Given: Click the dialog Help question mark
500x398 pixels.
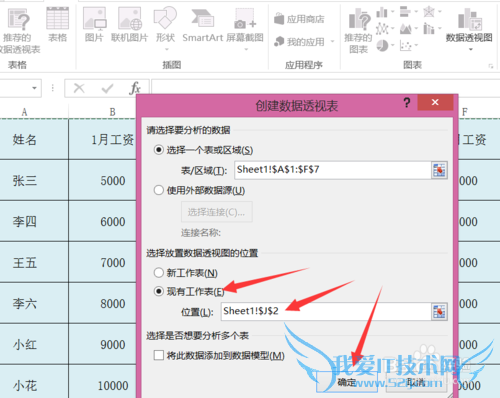Looking at the screenshot, I should coord(406,102).
